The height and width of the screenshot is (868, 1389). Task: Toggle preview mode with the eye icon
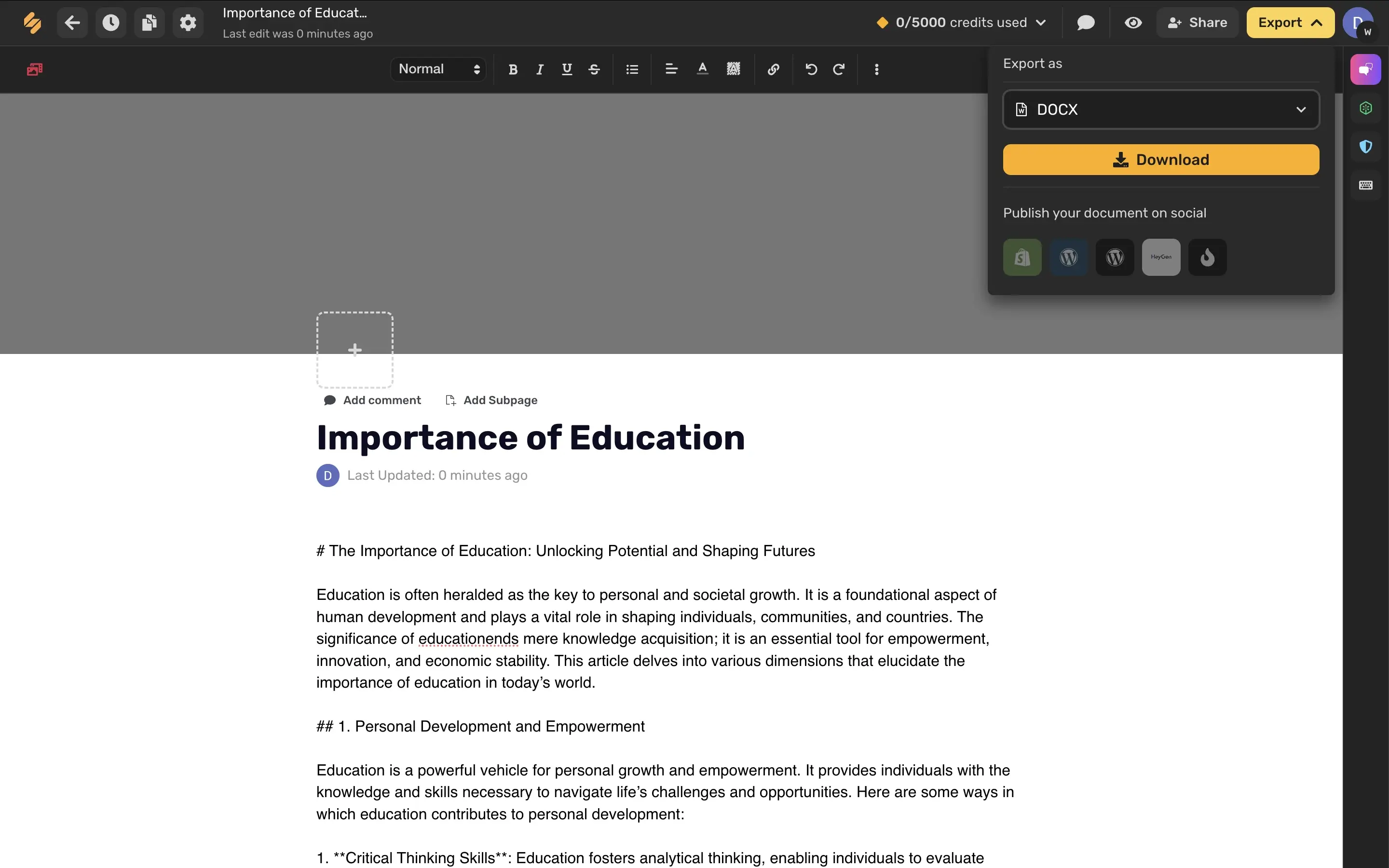tap(1133, 23)
